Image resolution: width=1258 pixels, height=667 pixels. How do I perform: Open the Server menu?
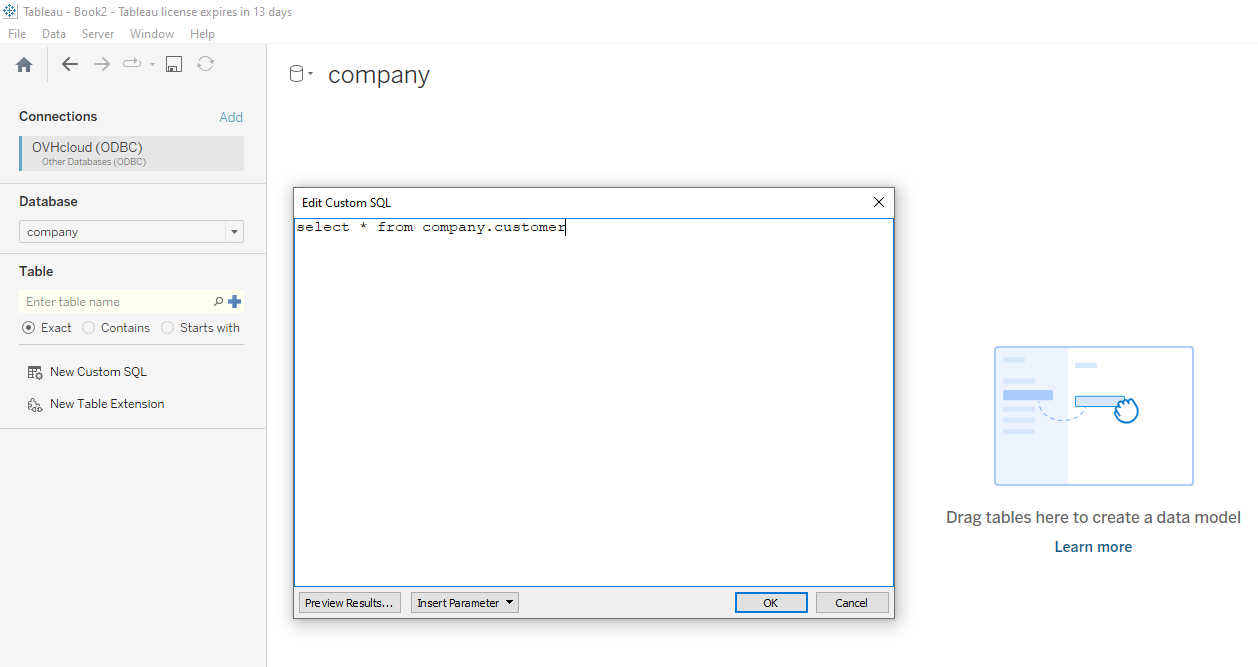coord(97,33)
